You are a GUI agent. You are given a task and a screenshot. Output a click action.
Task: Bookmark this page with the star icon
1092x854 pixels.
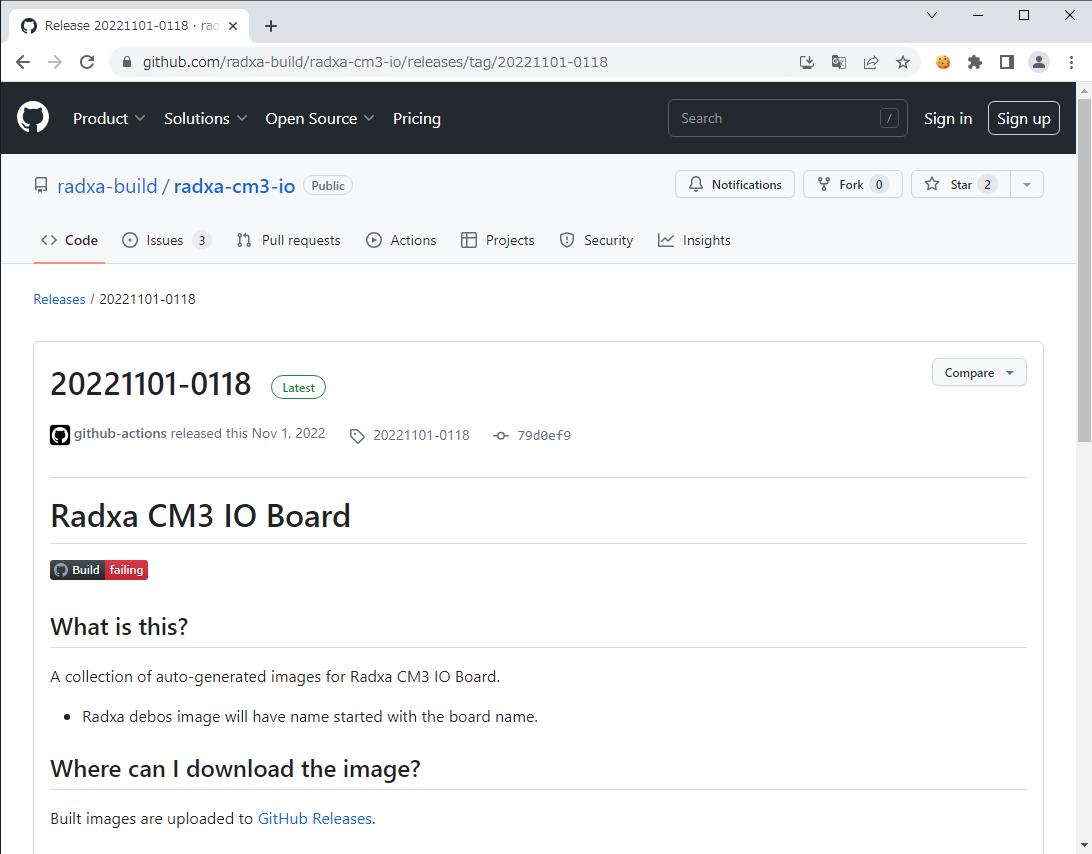point(903,62)
